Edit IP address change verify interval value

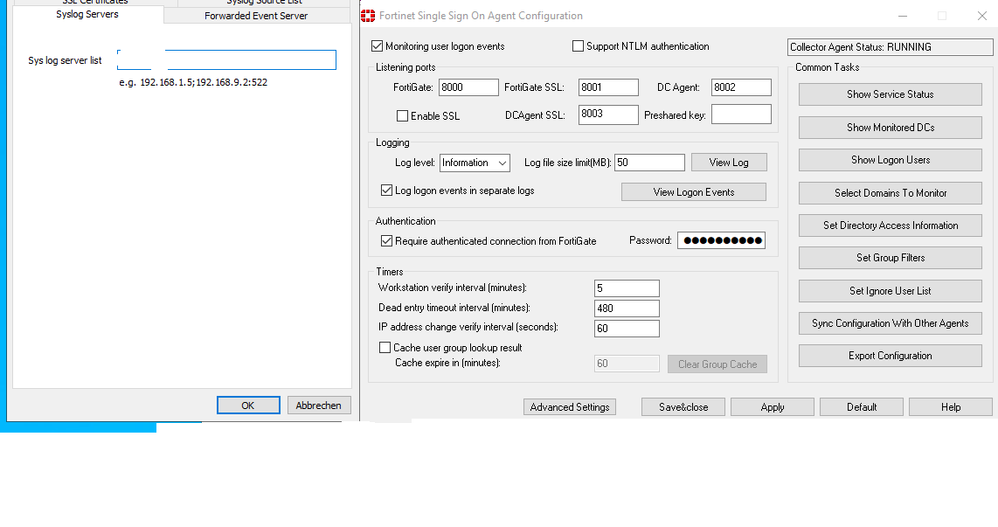pyautogui.click(x=627, y=328)
